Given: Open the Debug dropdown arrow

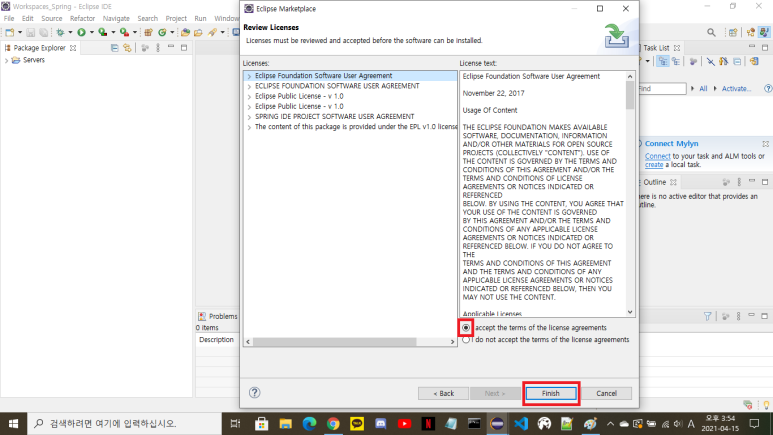Looking at the screenshot, I should [70, 33].
